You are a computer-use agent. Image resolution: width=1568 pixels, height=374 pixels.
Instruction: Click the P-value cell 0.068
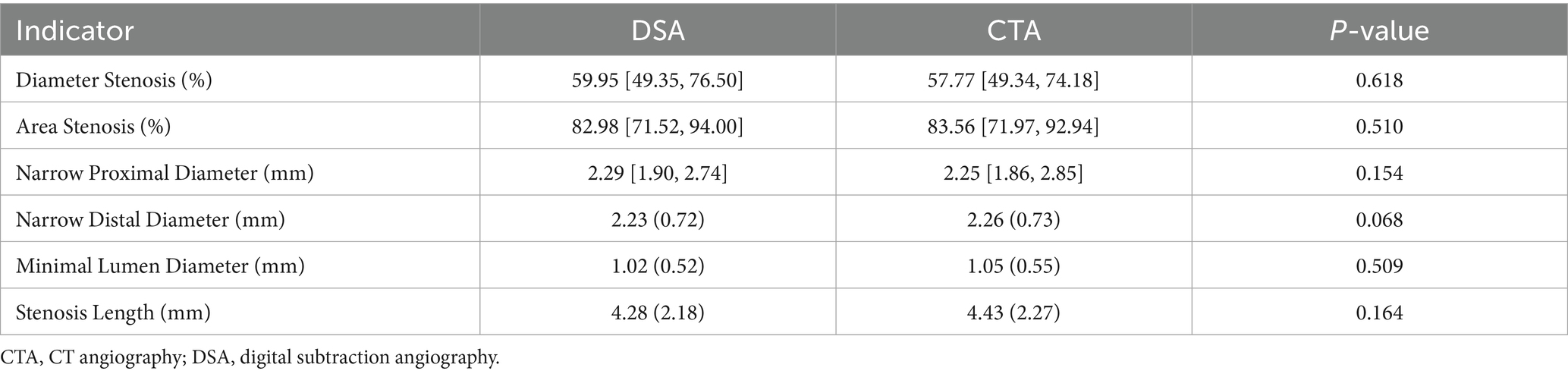coord(1379,220)
